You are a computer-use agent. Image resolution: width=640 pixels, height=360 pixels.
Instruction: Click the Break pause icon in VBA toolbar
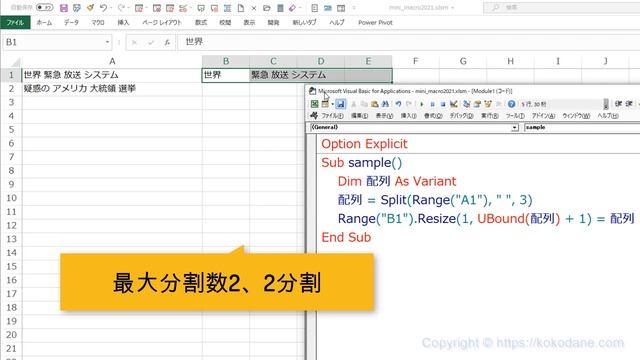(x=432, y=104)
